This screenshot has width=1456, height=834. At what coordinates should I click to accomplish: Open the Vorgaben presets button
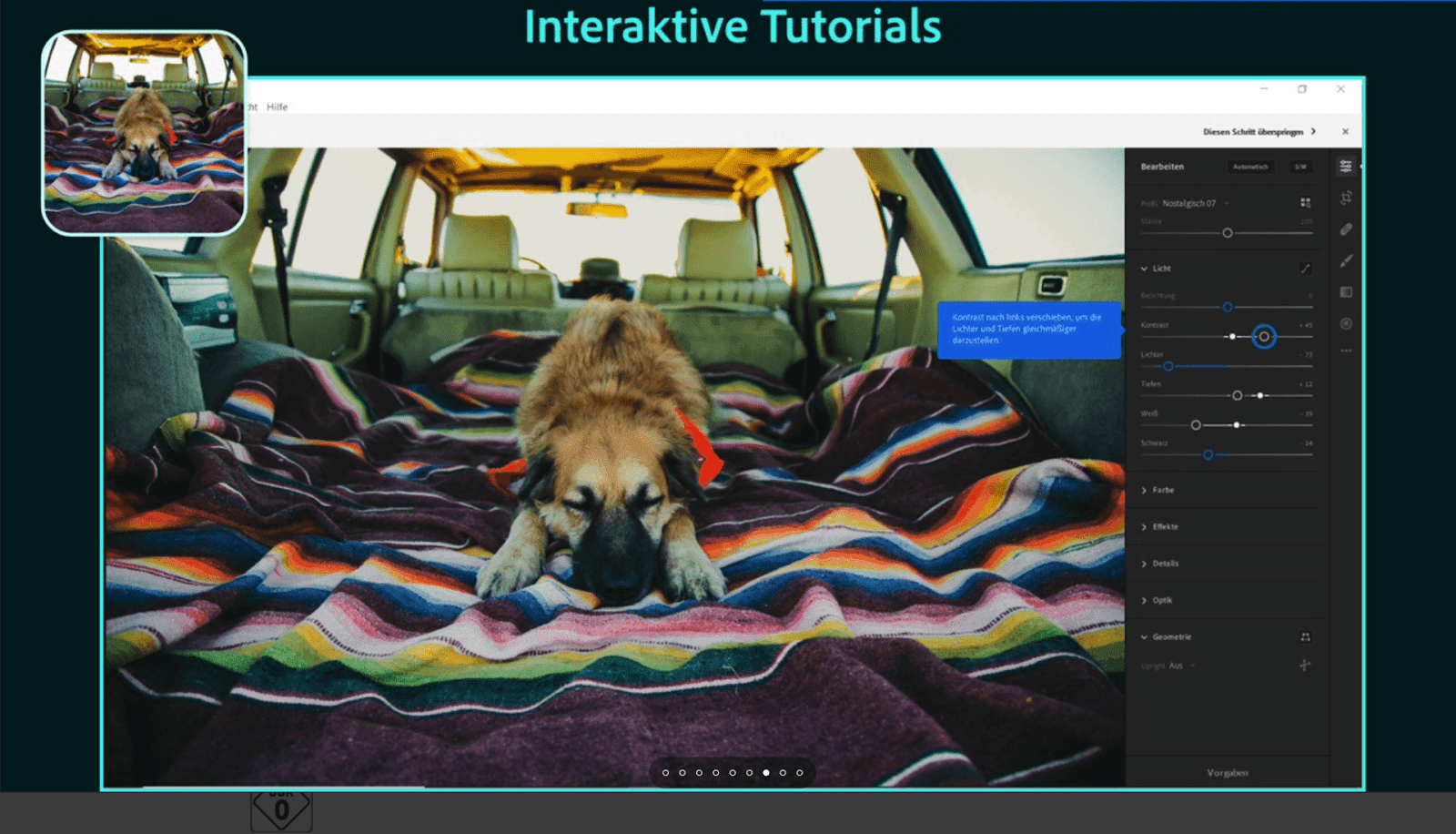point(1228,773)
